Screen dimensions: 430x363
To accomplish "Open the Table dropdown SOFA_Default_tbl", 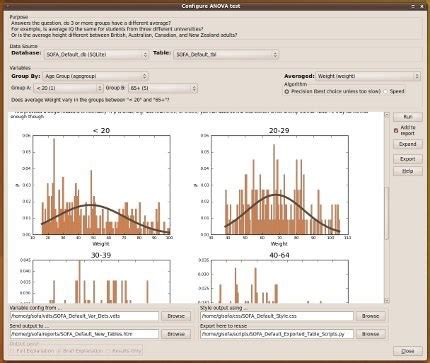I will point(226,54).
